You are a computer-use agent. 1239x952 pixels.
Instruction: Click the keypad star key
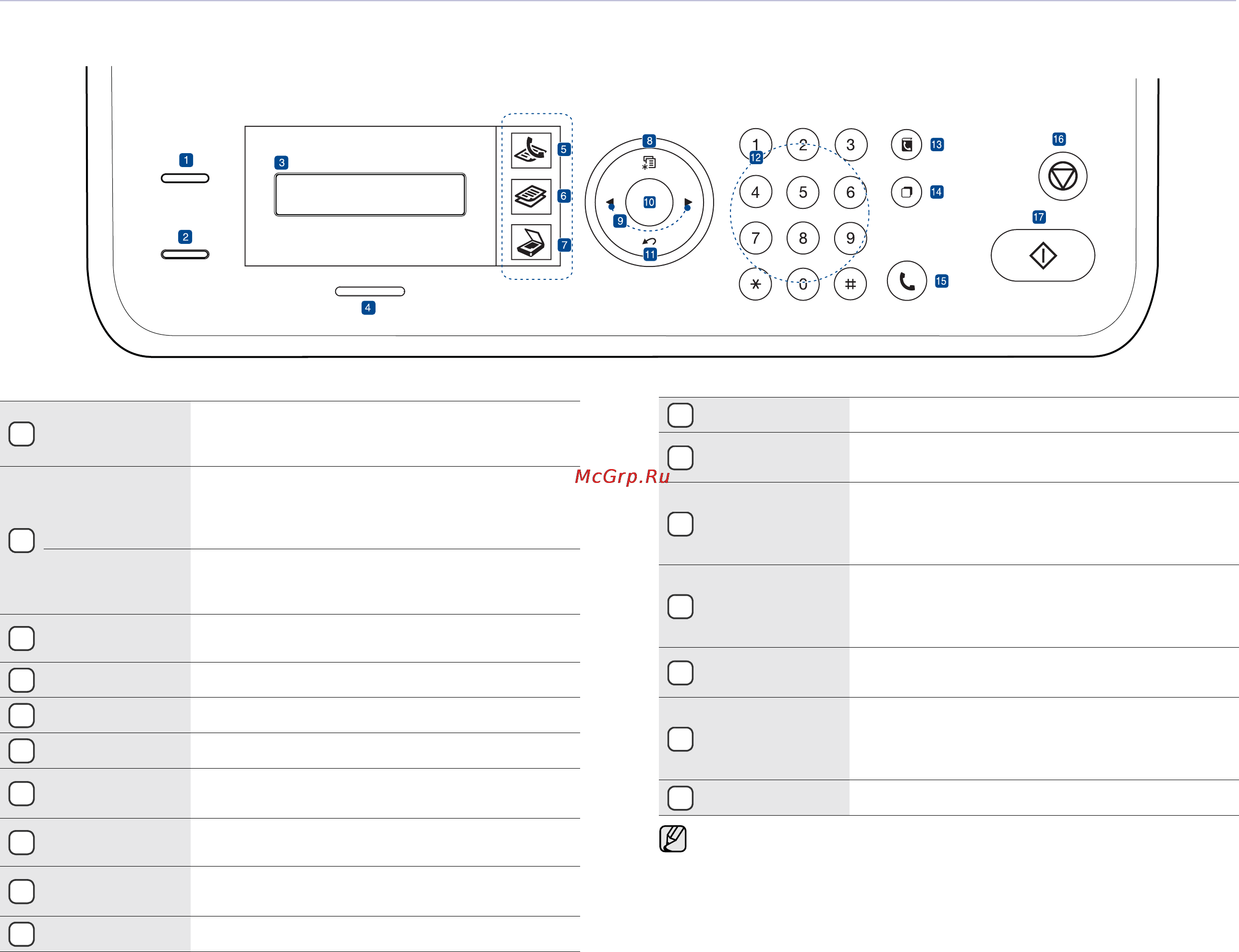tap(755, 285)
